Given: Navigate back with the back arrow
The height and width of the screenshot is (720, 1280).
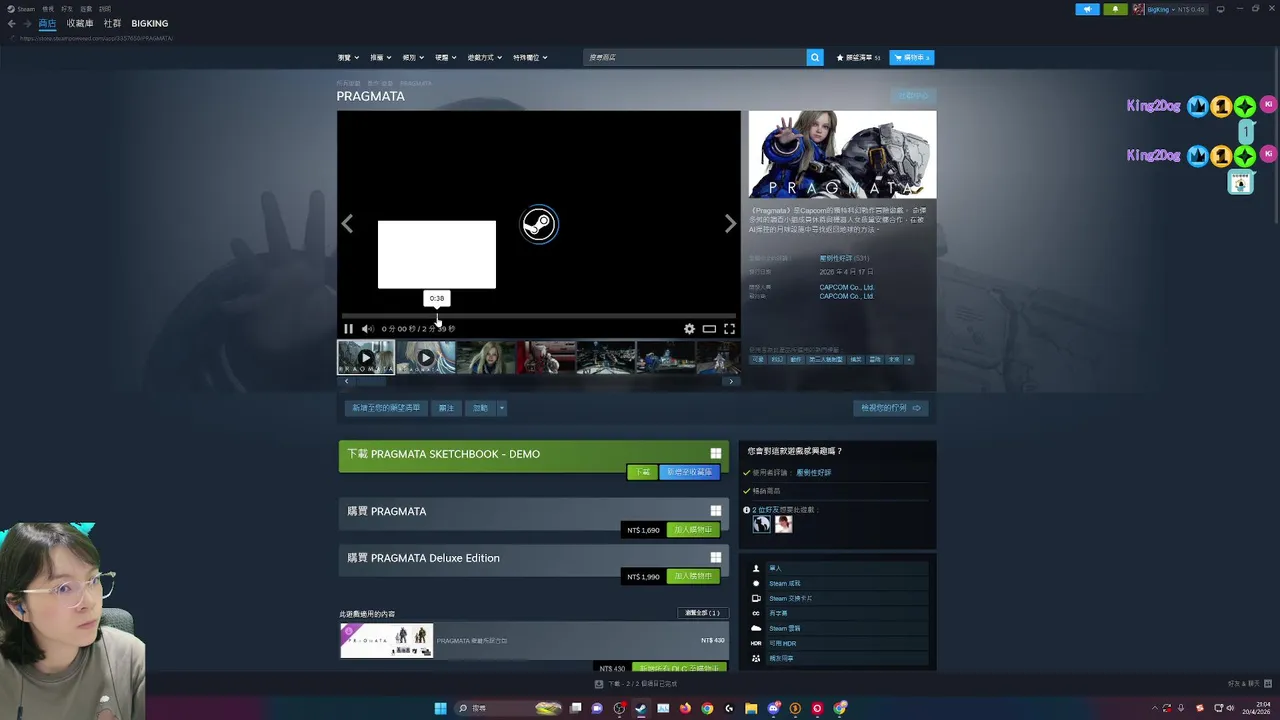Looking at the screenshot, I should coord(12,23).
